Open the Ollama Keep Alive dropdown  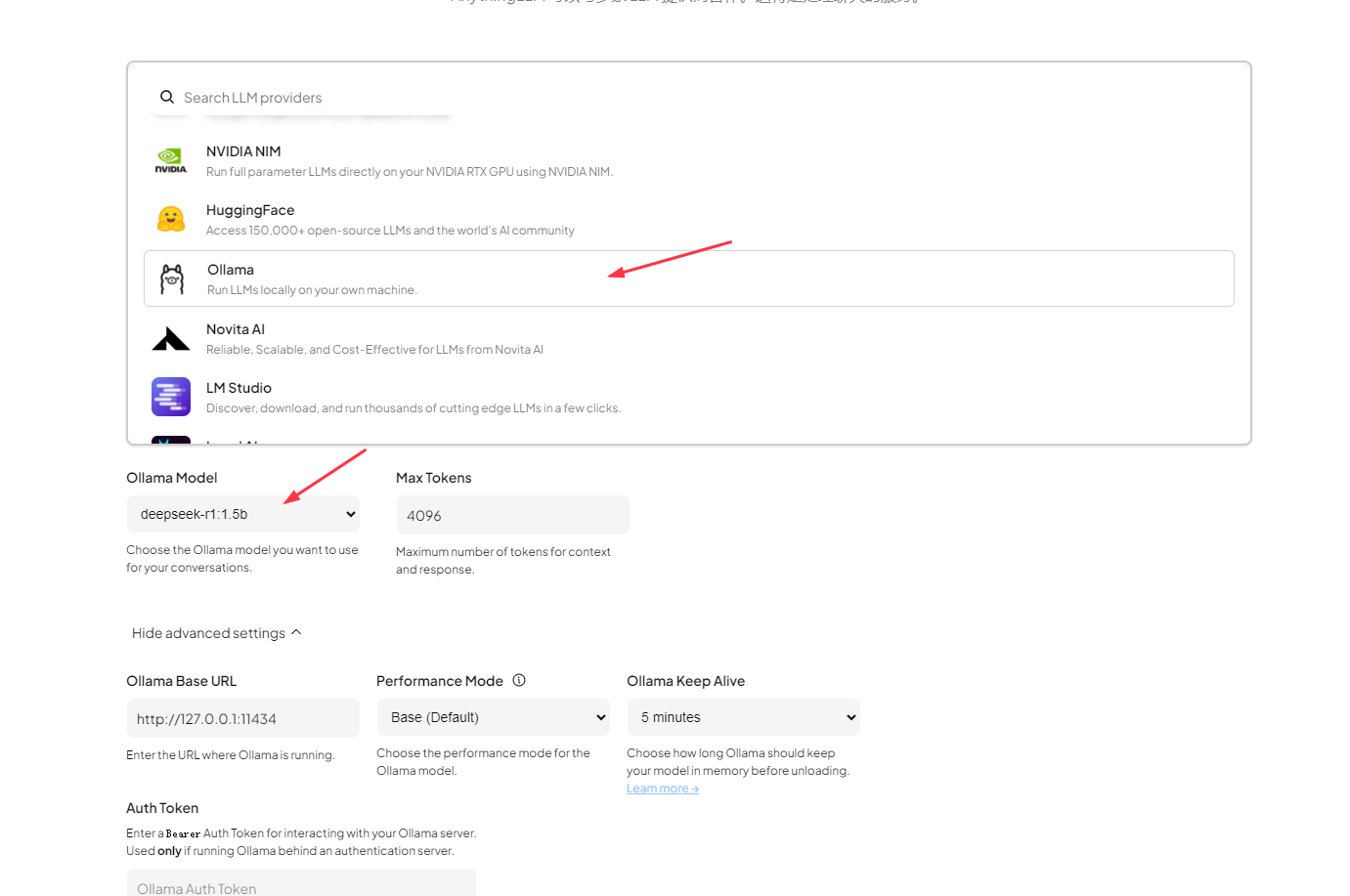pos(744,717)
